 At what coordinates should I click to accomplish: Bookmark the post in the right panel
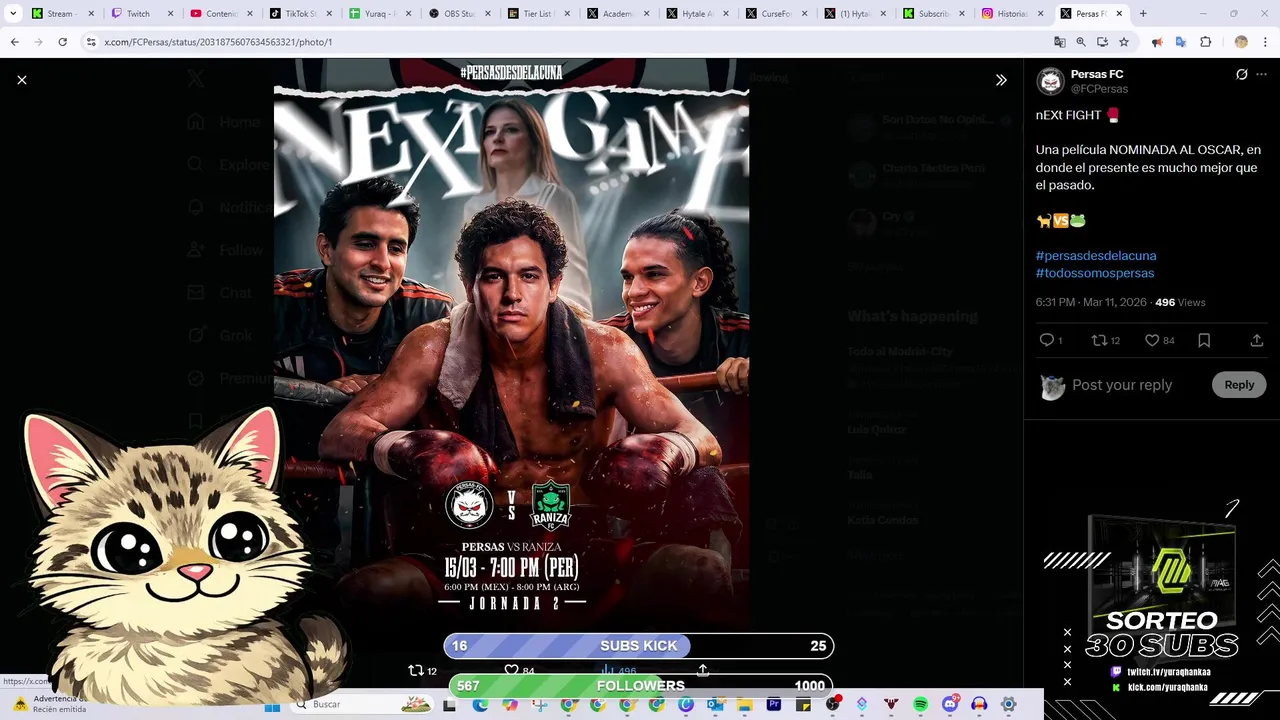click(x=1204, y=340)
